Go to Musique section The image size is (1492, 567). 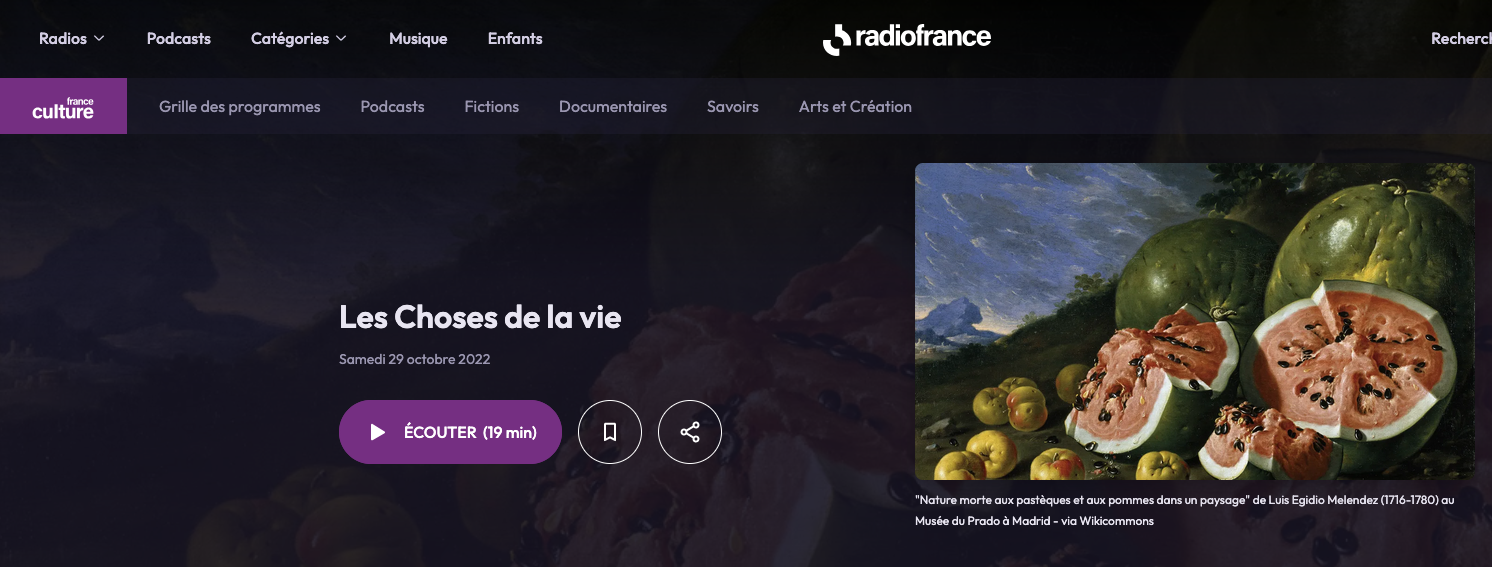point(418,39)
